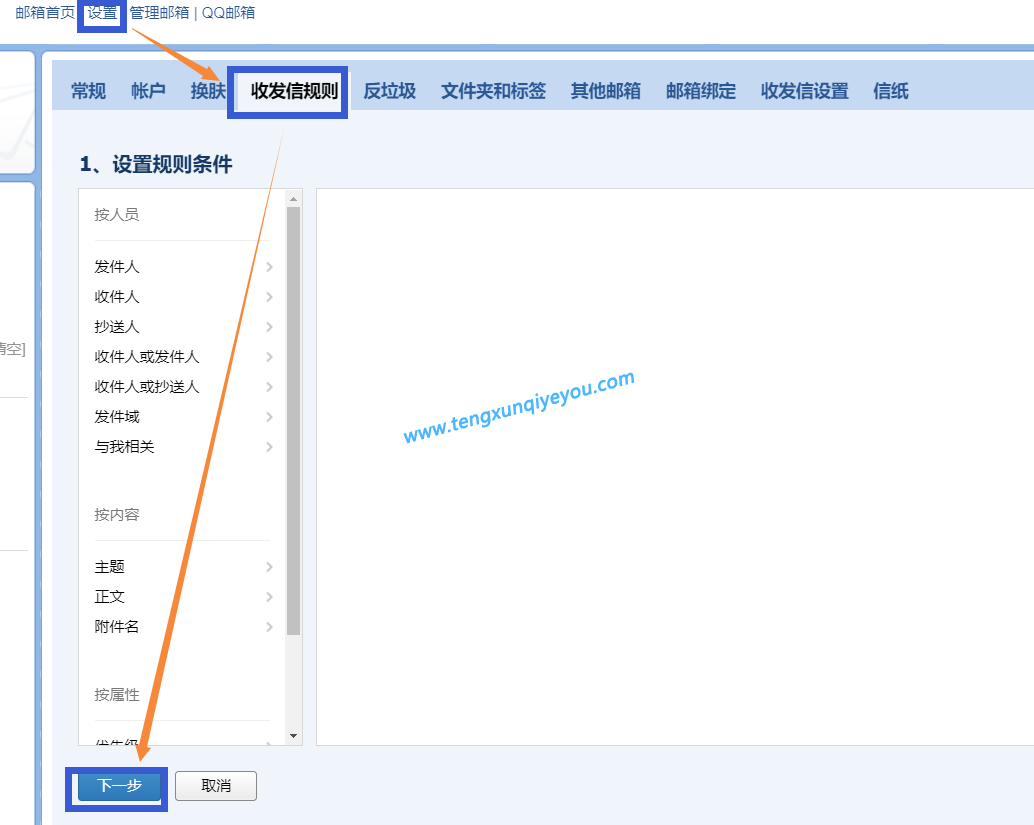Click the condition list scrollbar thumb
The height and width of the screenshot is (825, 1034).
[293, 421]
